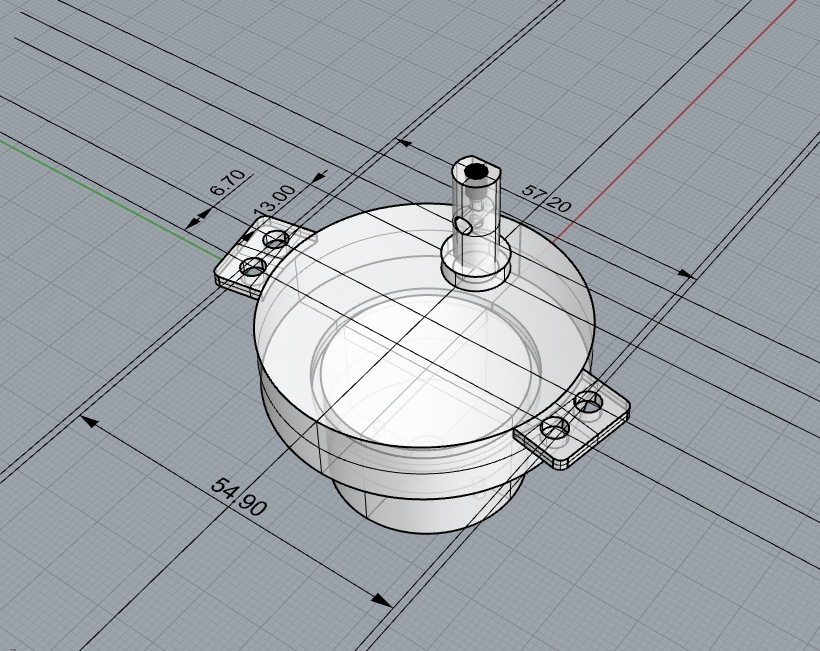Select the inner circular recess of the bowl
The image size is (820, 651).
coord(428,369)
